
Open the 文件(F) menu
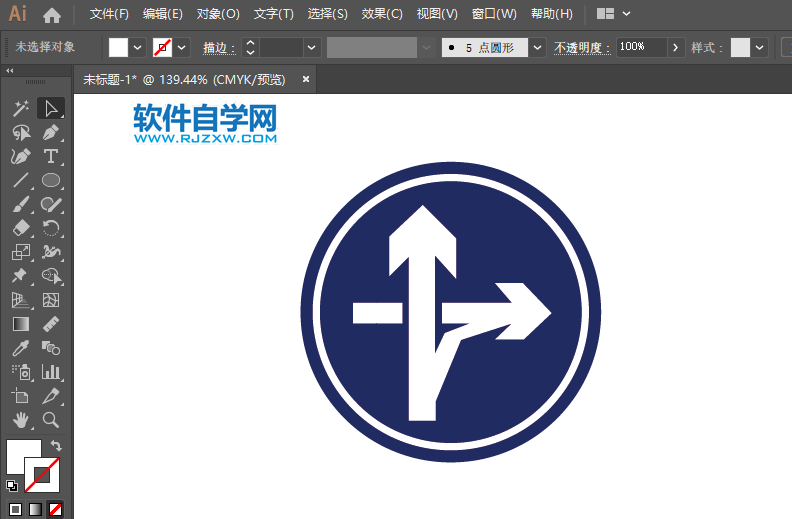109,14
